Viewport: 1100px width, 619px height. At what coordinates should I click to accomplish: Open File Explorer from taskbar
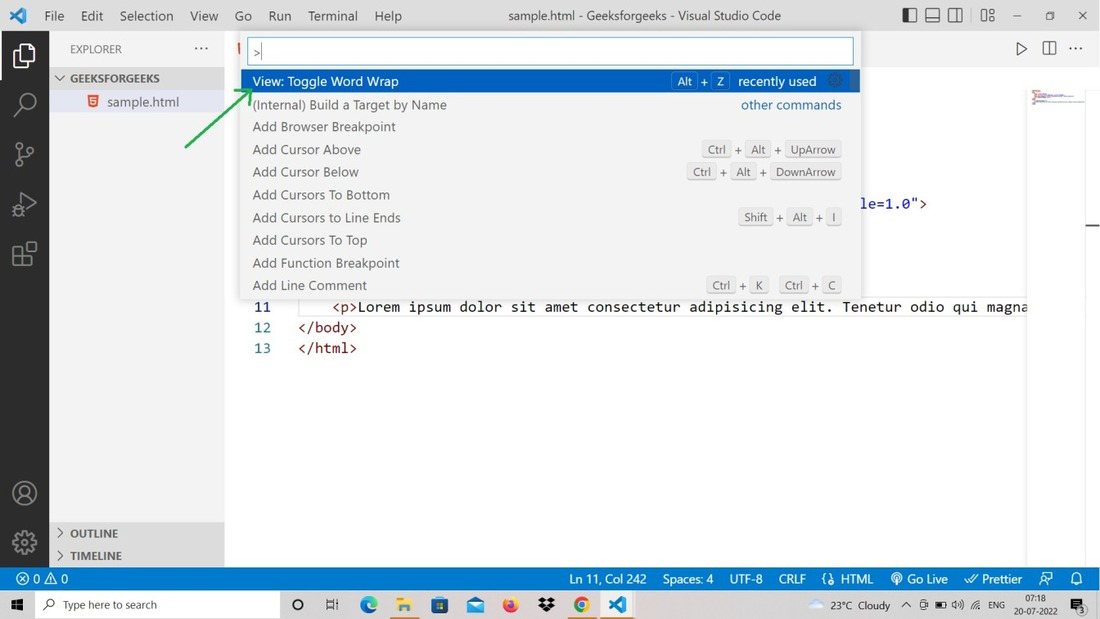click(x=404, y=604)
